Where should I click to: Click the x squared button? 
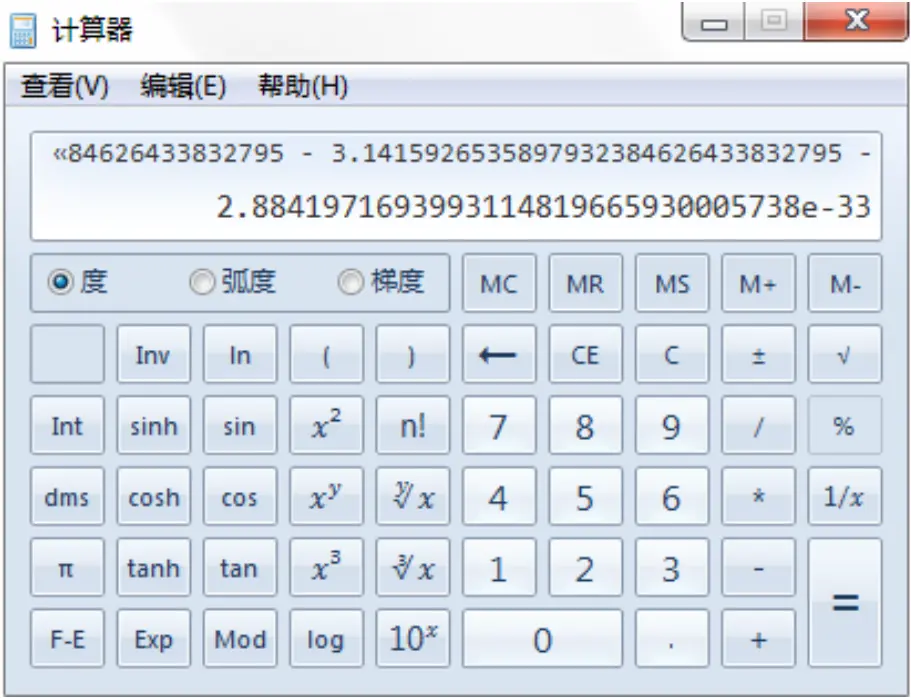coord(325,426)
